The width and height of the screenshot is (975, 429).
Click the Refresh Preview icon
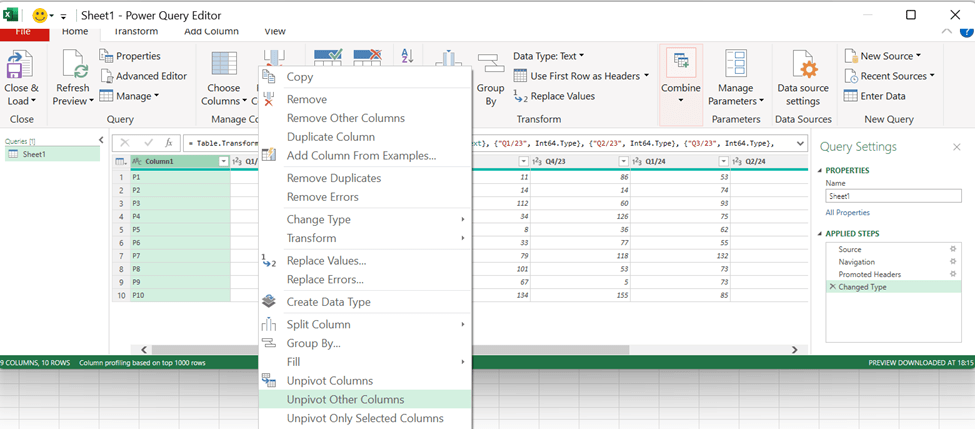coord(72,67)
